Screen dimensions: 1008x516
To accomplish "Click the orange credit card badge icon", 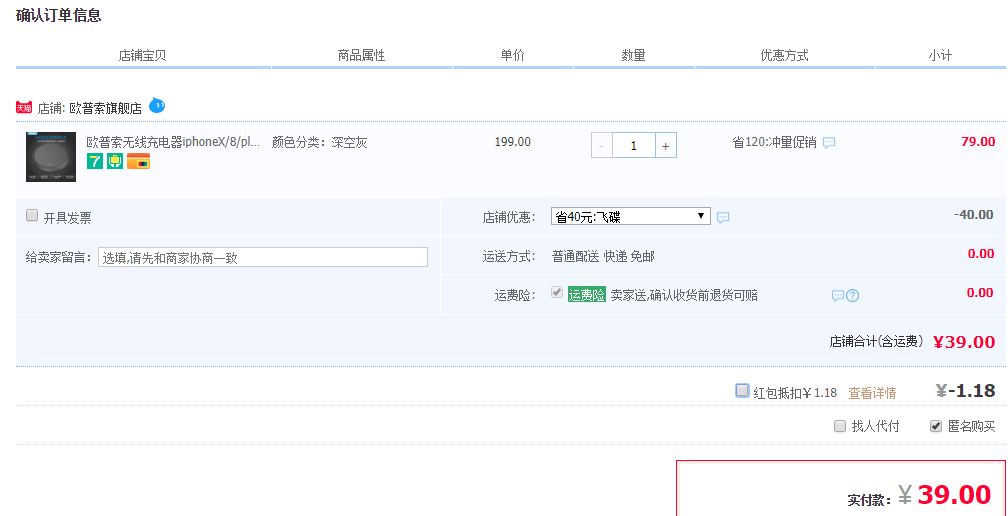I will [138, 161].
